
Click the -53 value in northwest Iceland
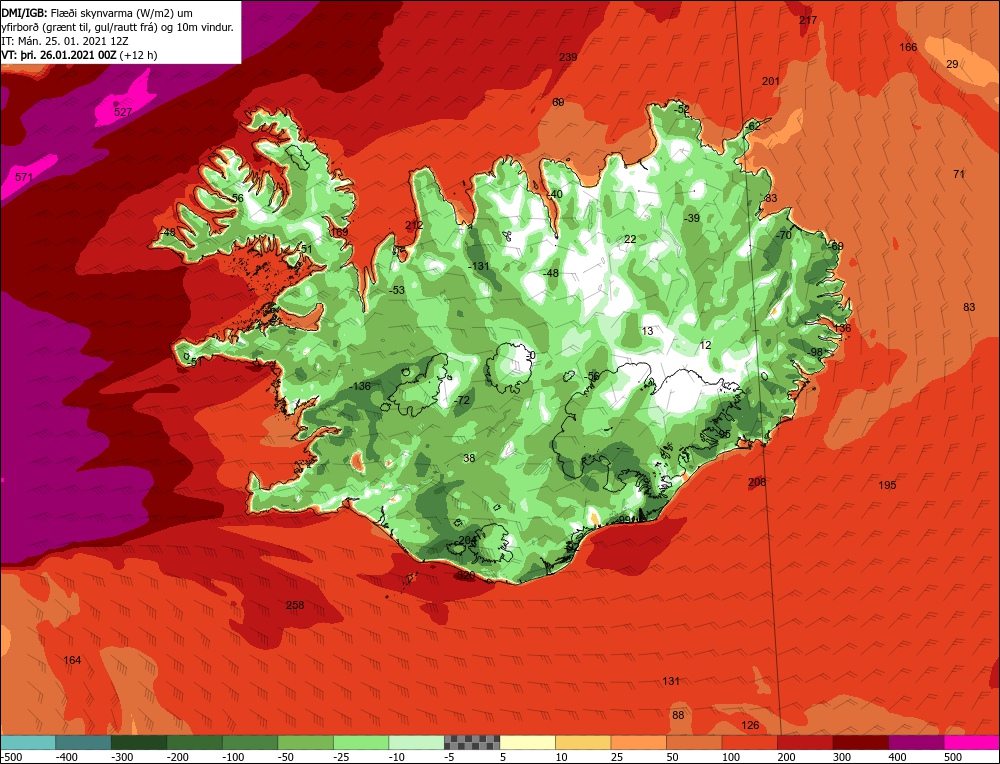coord(397,291)
